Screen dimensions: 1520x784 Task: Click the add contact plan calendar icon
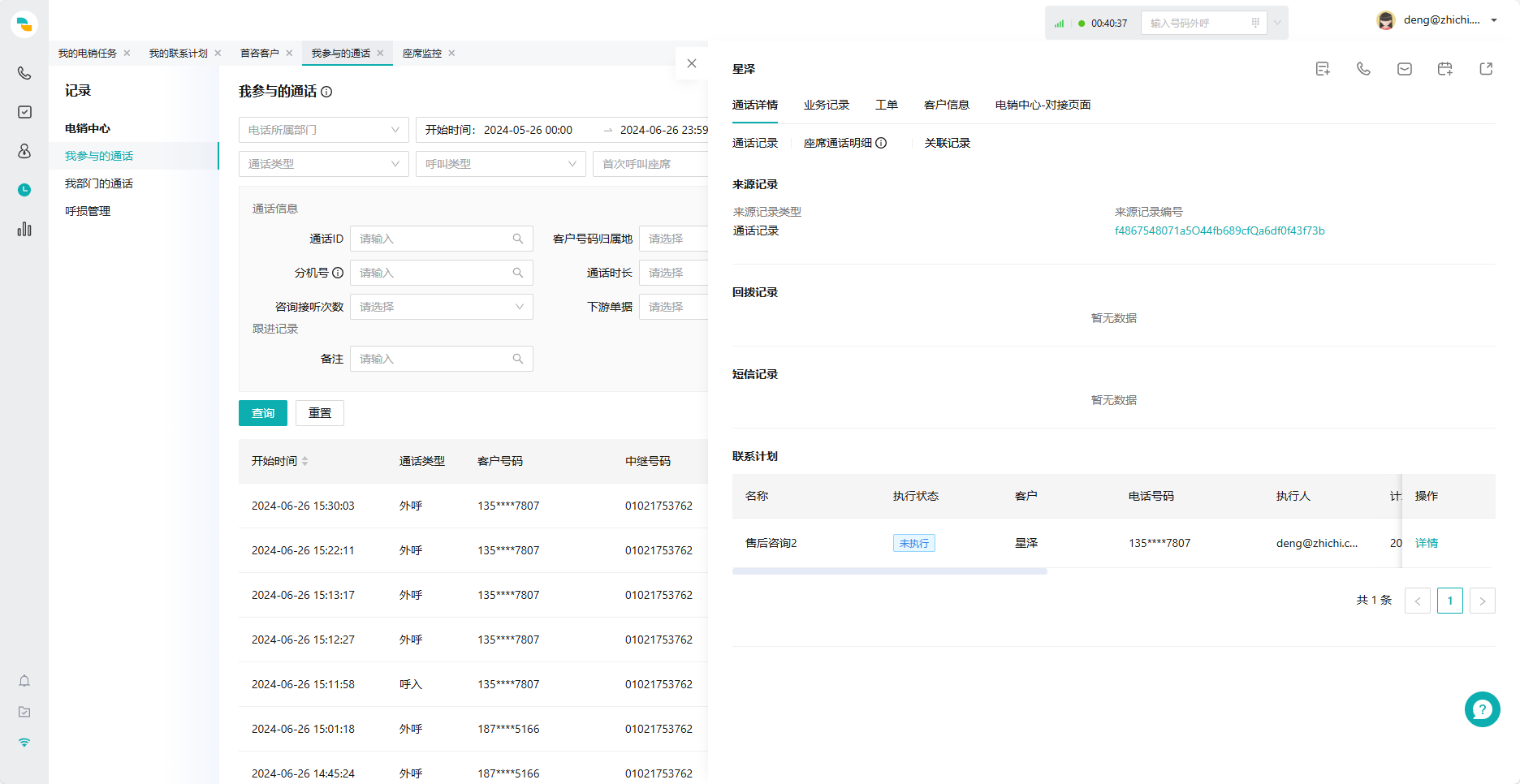(1445, 69)
